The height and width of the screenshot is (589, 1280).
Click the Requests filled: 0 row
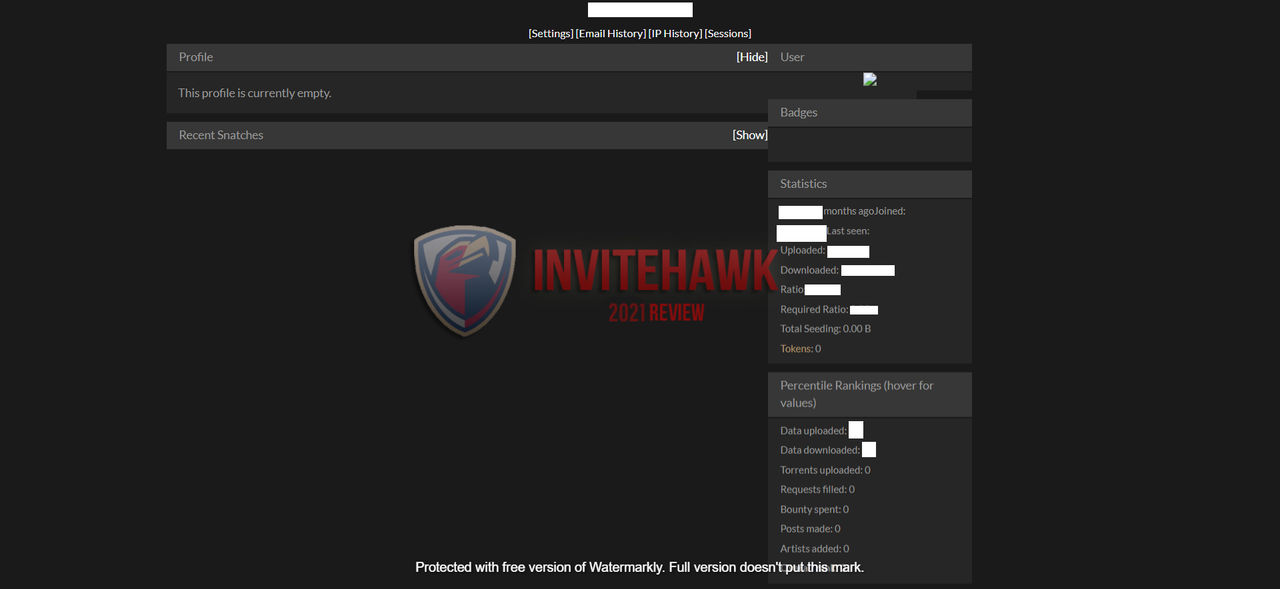coord(817,489)
